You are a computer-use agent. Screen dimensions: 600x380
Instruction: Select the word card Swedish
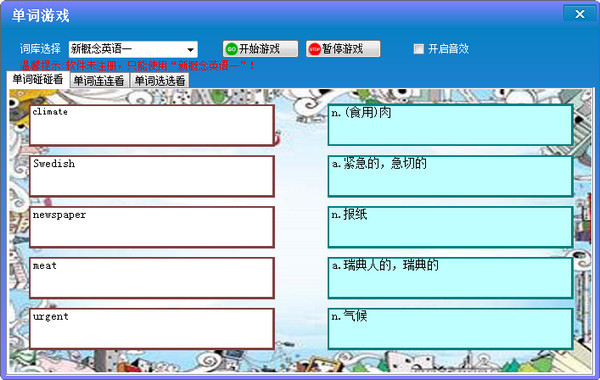(x=152, y=176)
